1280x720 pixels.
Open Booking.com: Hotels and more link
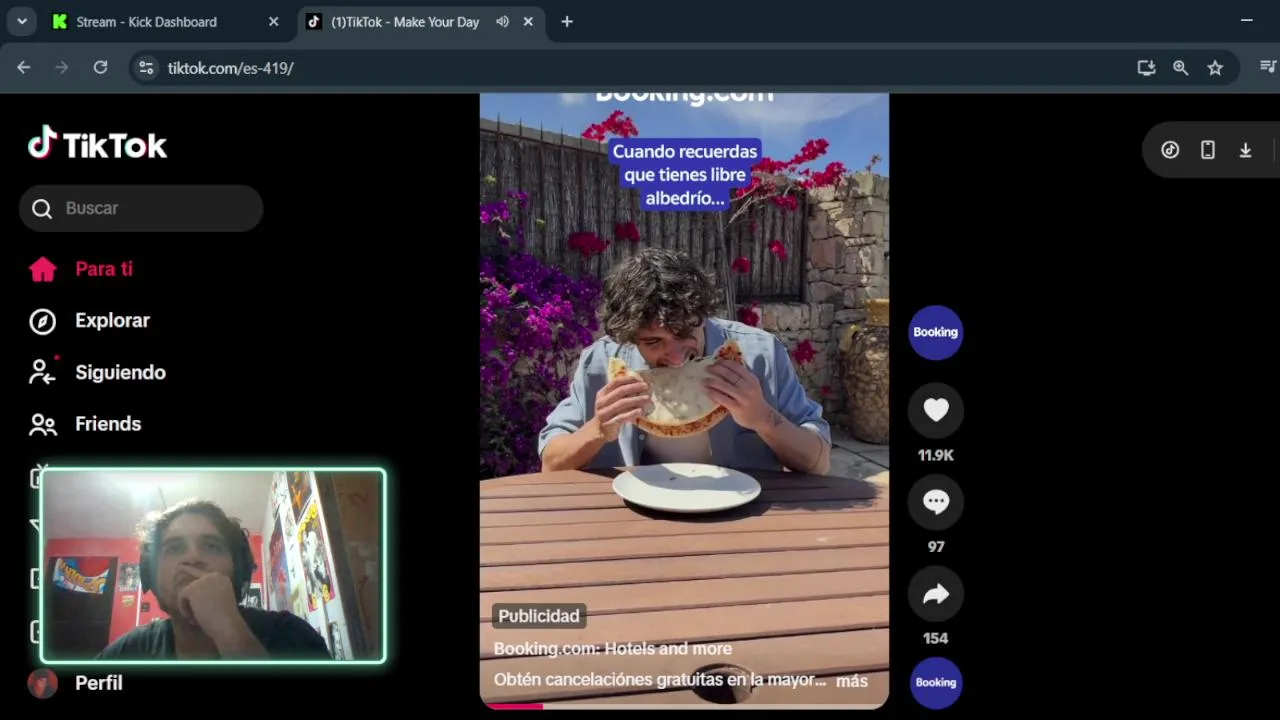coord(613,648)
